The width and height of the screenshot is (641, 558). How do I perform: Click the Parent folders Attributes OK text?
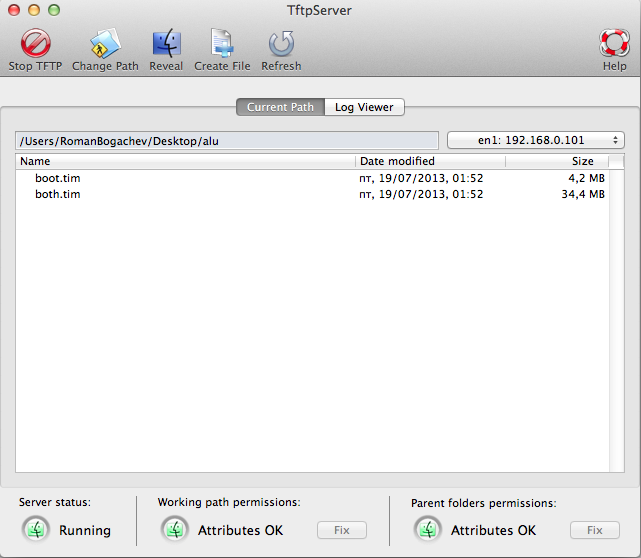[x=493, y=530]
